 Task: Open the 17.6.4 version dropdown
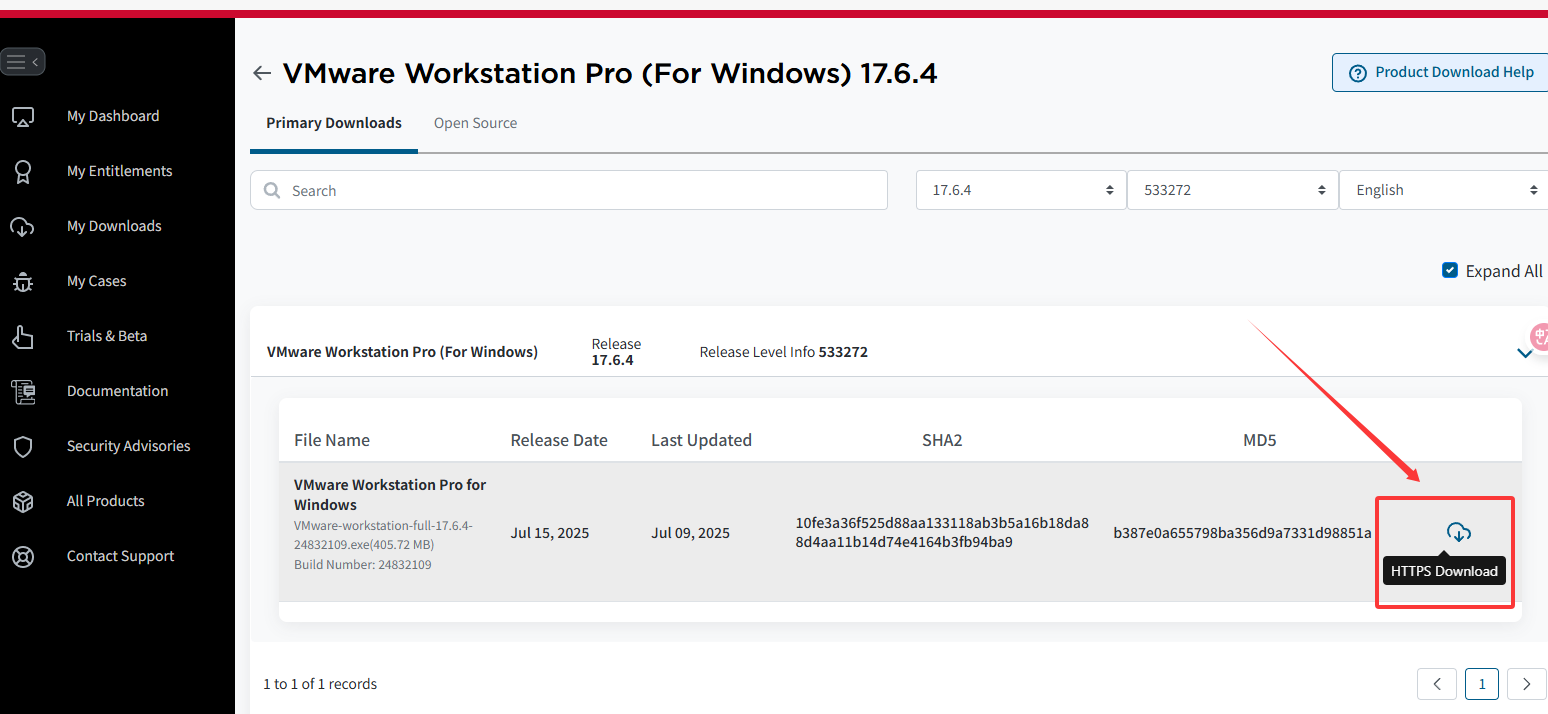pyautogui.click(x=1020, y=190)
